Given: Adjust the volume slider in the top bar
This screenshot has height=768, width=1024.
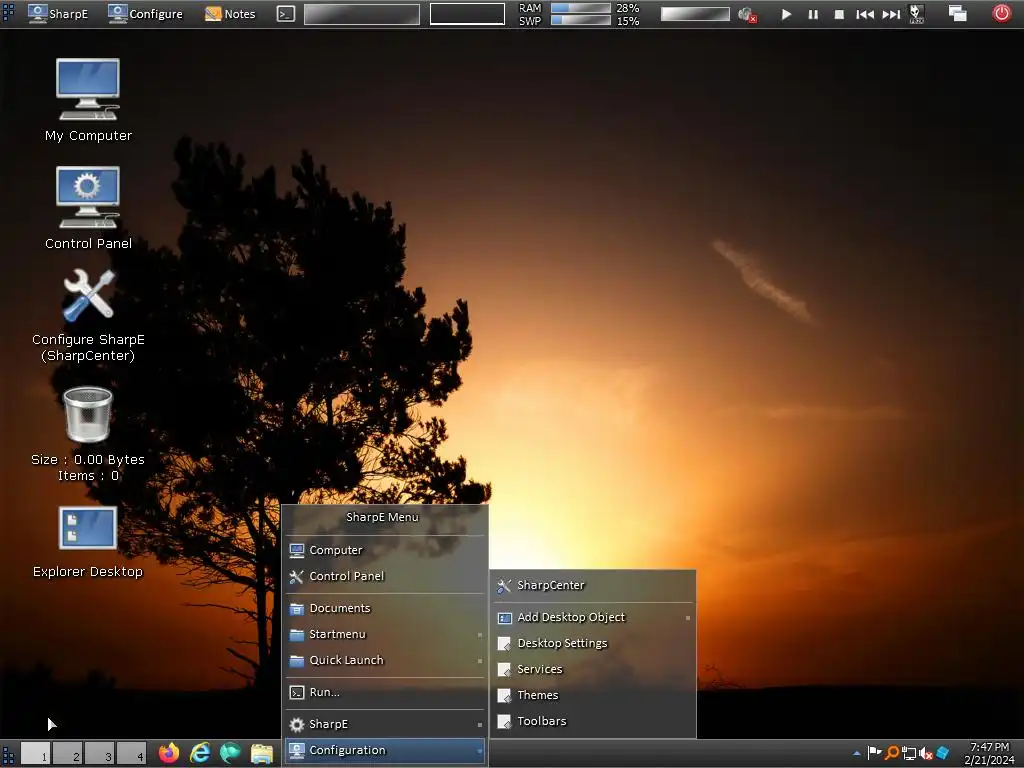Looking at the screenshot, I should [x=695, y=14].
